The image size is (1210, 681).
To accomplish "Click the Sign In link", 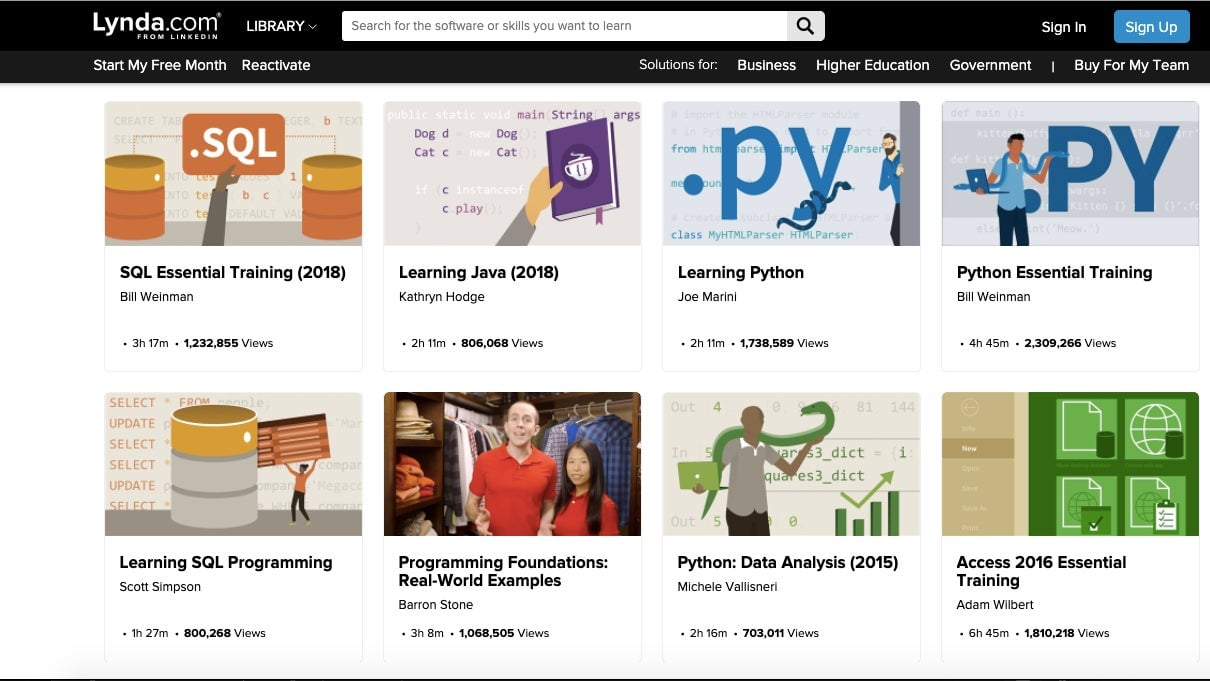I will [1063, 27].
